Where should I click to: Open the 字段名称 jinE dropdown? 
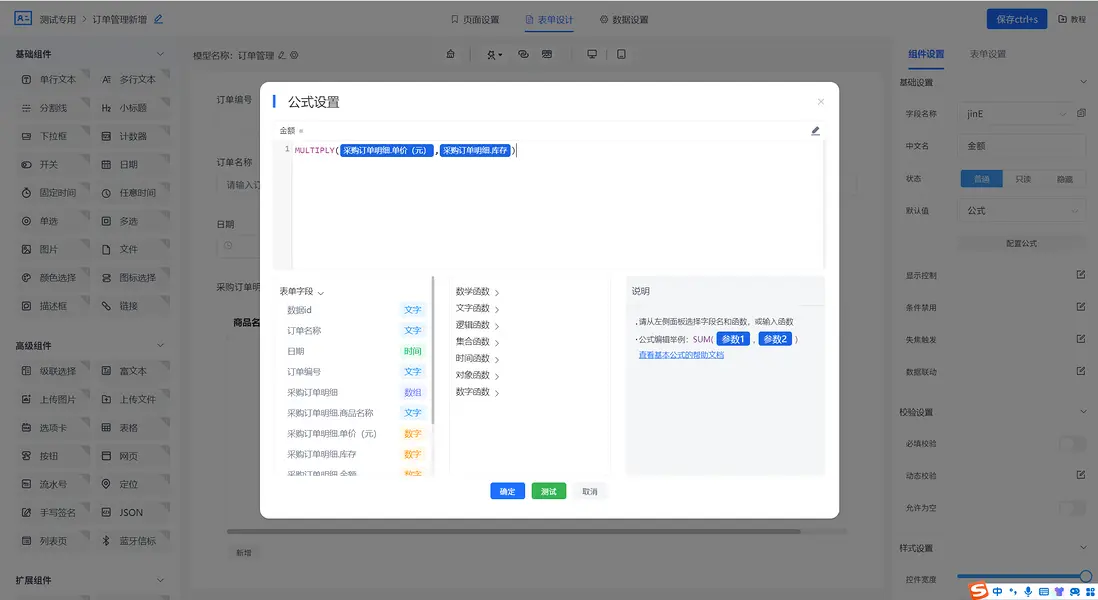1015,113
